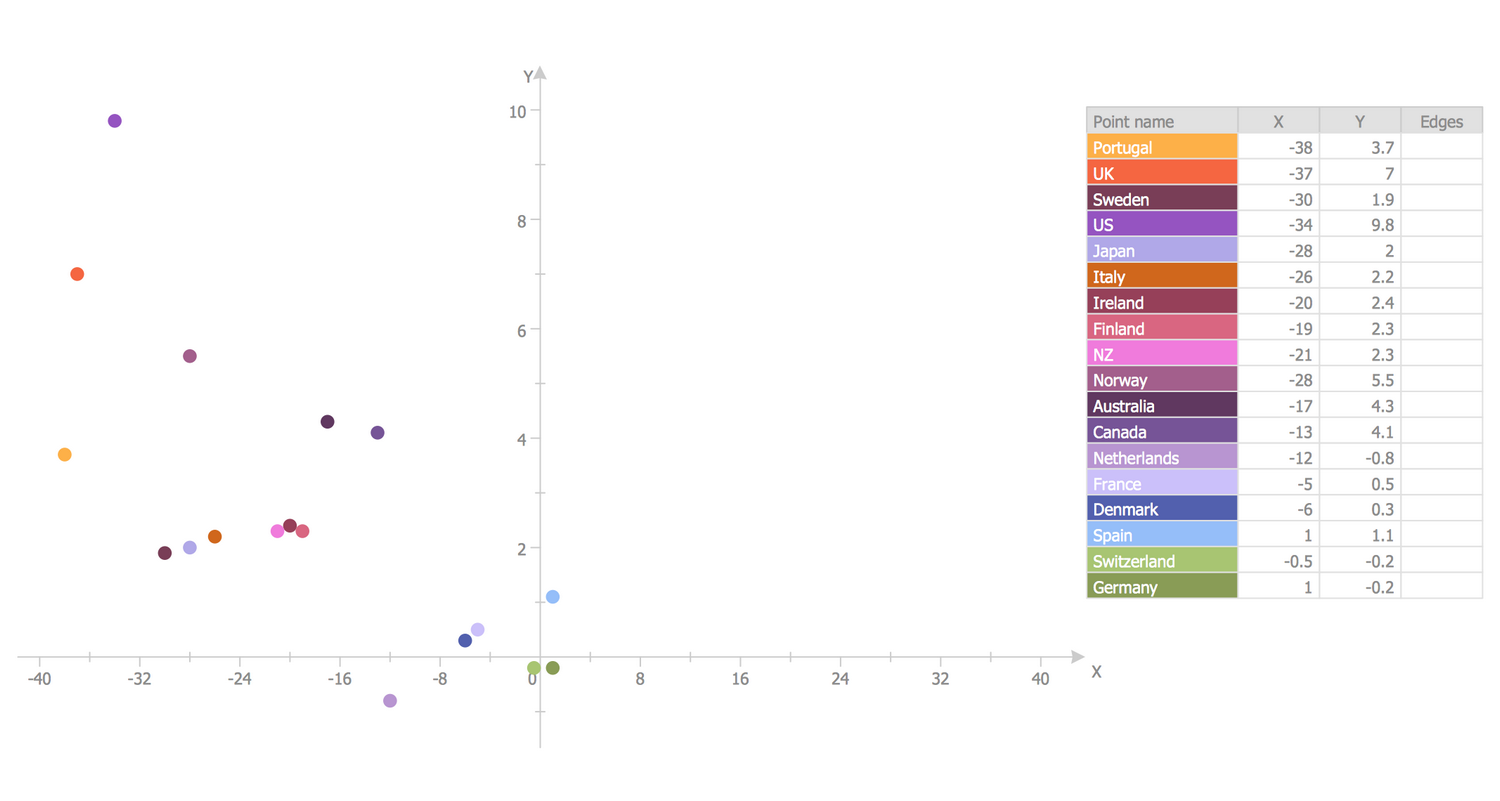Click the red-orange UK point on the scatter plot
This screenshot has height=801, width=1500.
point(77,274)
